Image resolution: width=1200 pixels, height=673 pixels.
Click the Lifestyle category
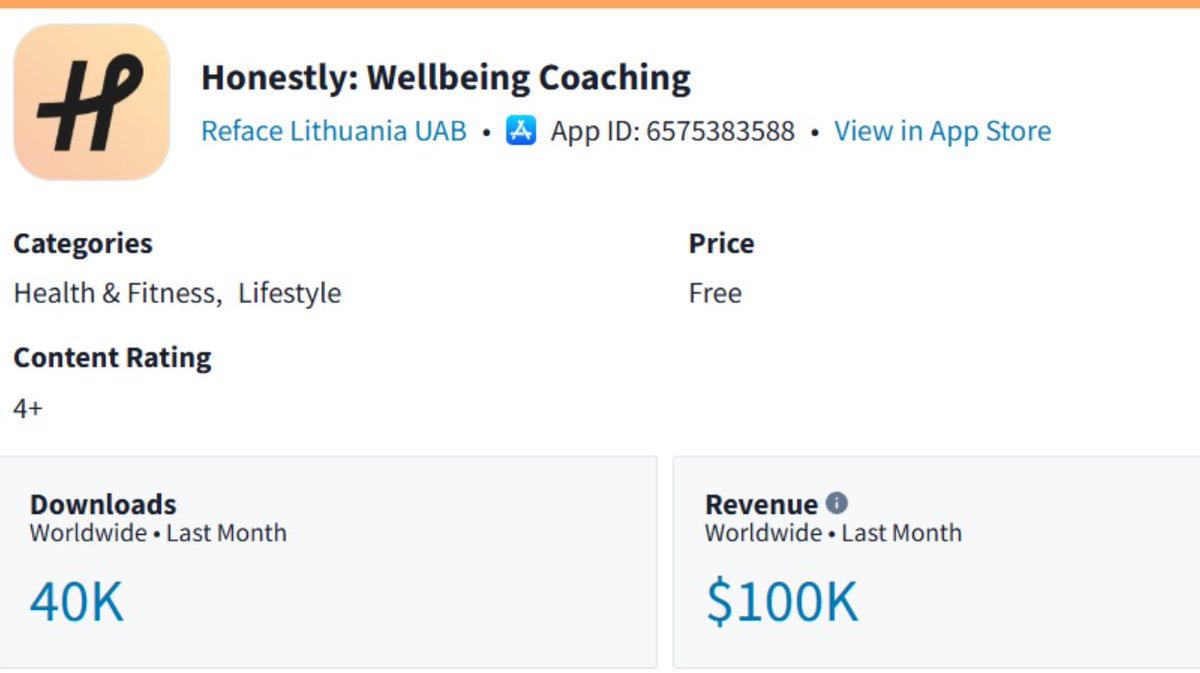click(290, 293)
